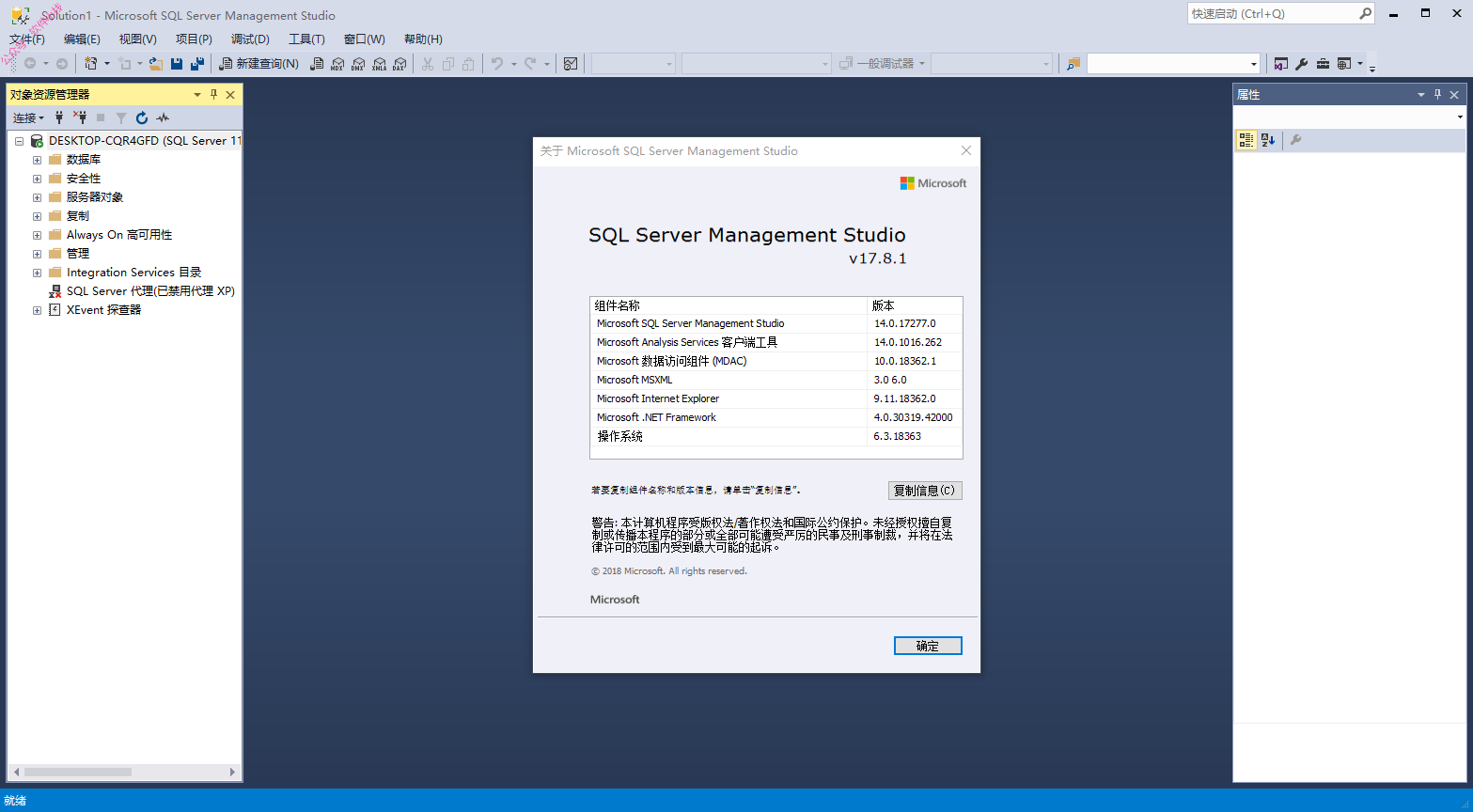Expand the Always On 高可用性 node
The image size is (1473, 812).
pos(37,235)
